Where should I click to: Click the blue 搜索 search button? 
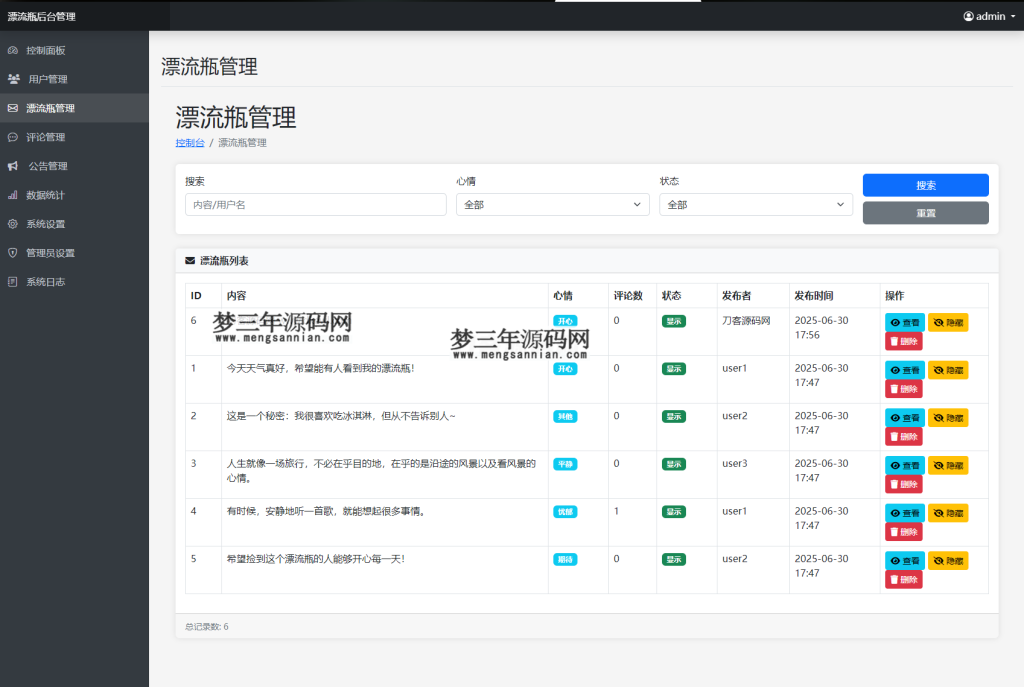(925, 185)
